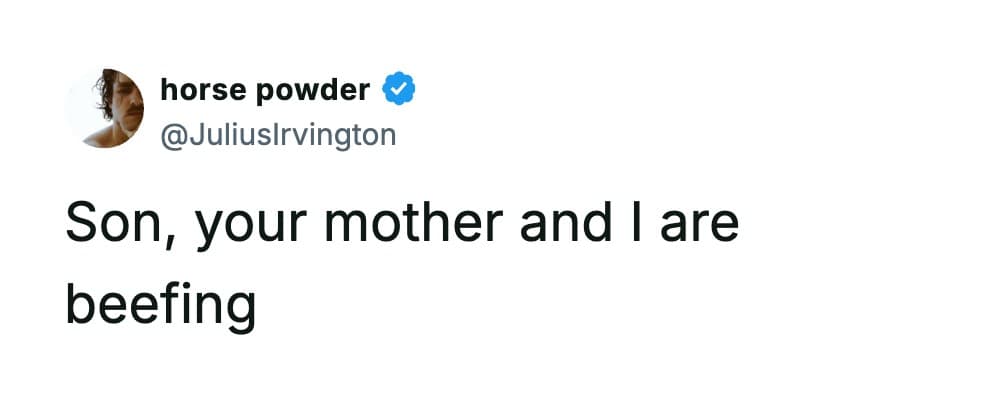This screenshot has width=996, height=406.
Task: Click the display name "horse powder"
Action: click(x=265, y=91)
